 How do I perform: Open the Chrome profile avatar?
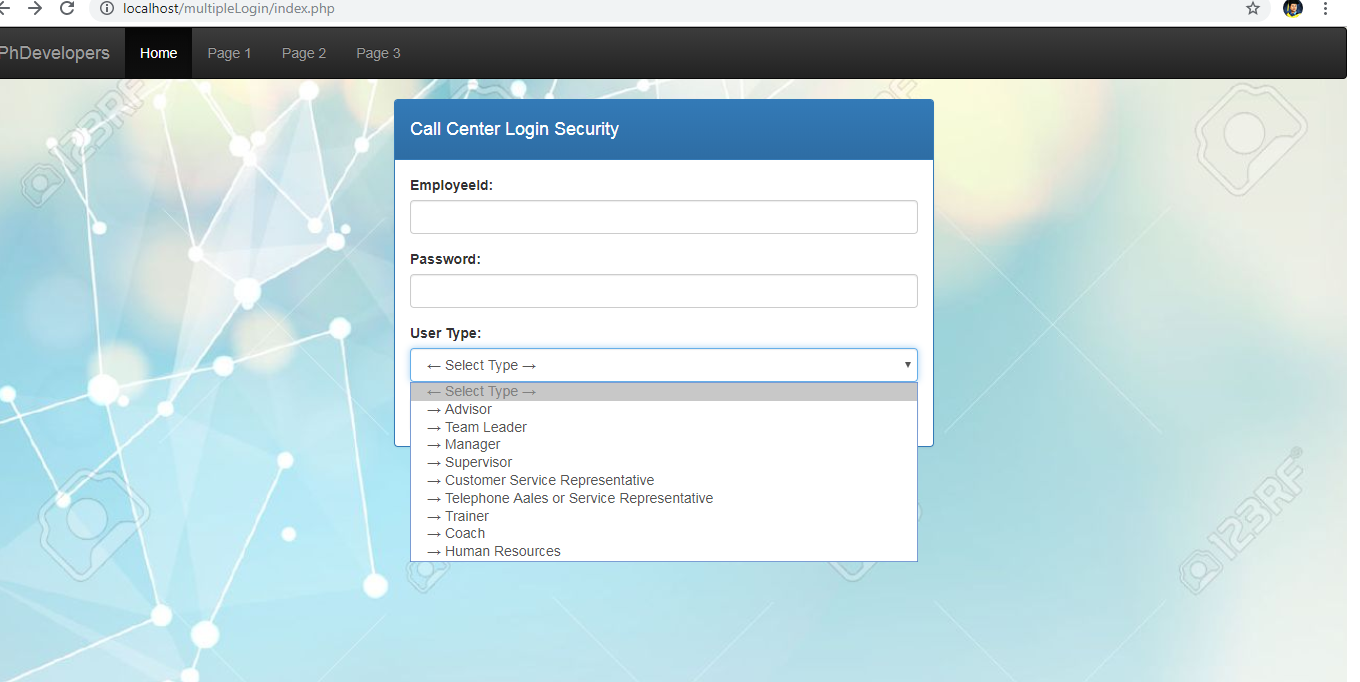click(1292, 9)
